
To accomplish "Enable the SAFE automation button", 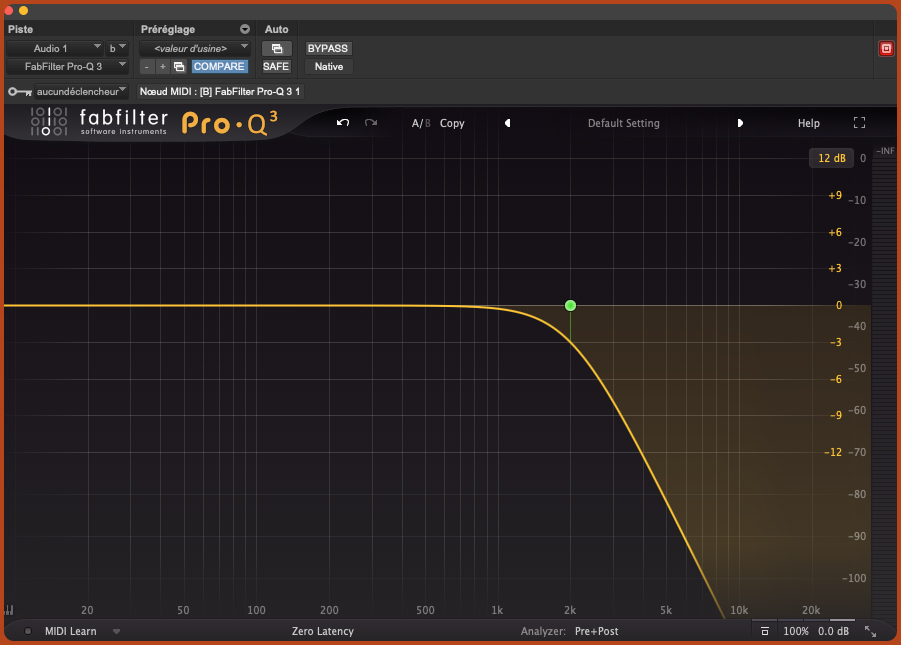I will pos(276,67).
